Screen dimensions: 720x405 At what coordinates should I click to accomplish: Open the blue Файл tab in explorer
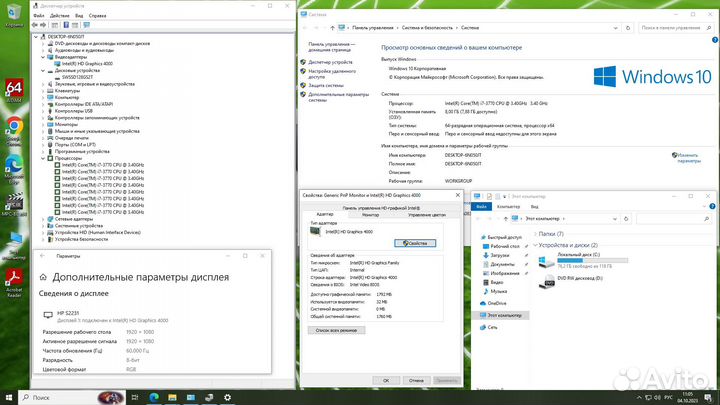pos(481,207)
